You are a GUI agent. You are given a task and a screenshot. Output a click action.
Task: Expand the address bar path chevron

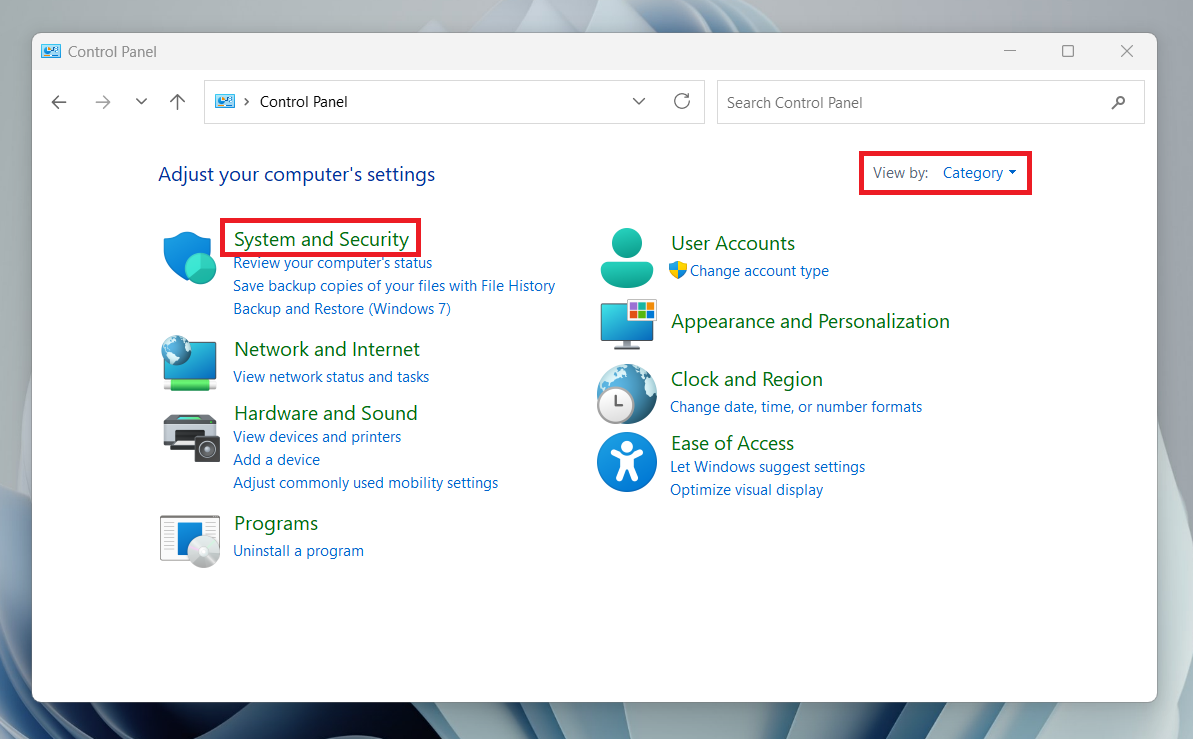(247, 101)
